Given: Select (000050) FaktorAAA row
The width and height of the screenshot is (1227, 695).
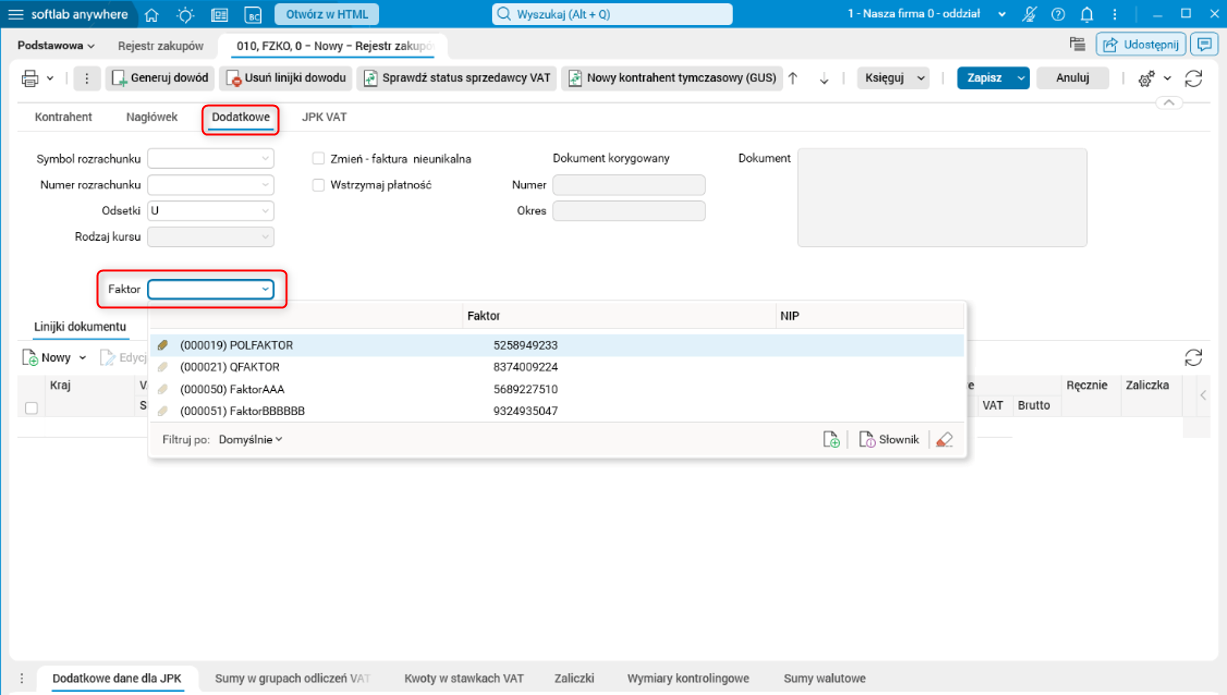Looking at the screenshot, I should click(556, 389).
